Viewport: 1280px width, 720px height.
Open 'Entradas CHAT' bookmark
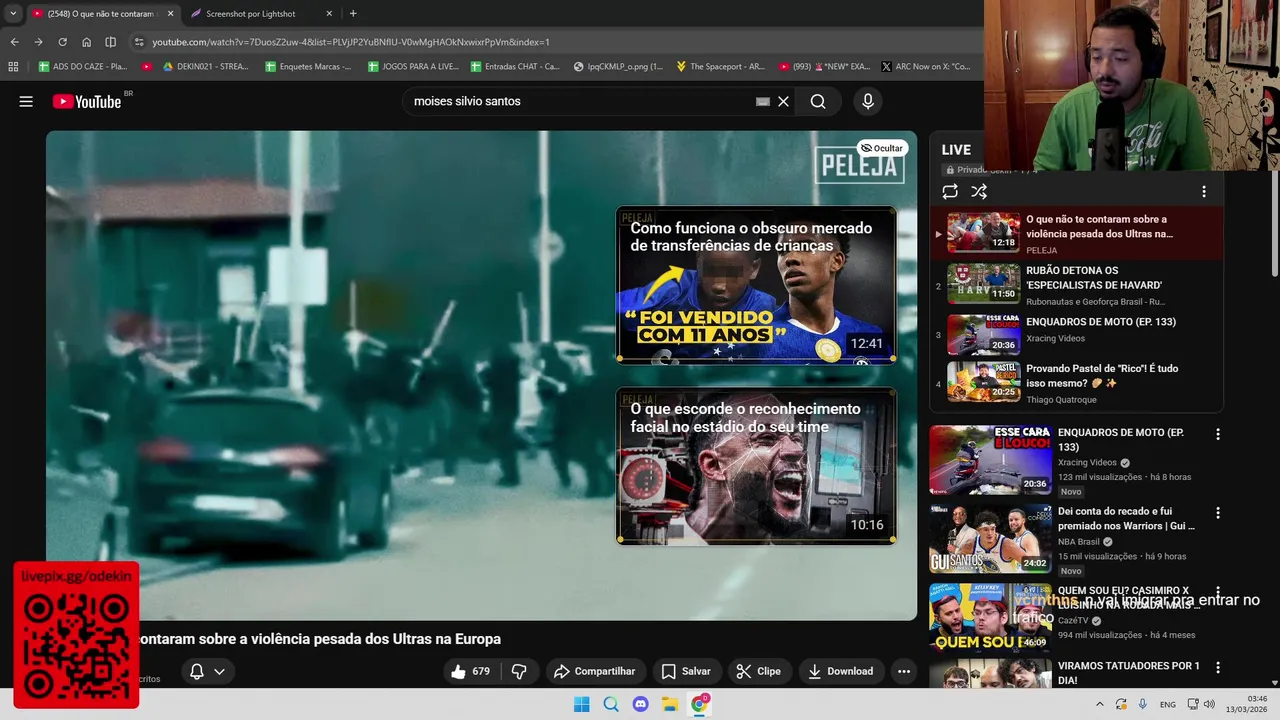(x=515, y=67)
